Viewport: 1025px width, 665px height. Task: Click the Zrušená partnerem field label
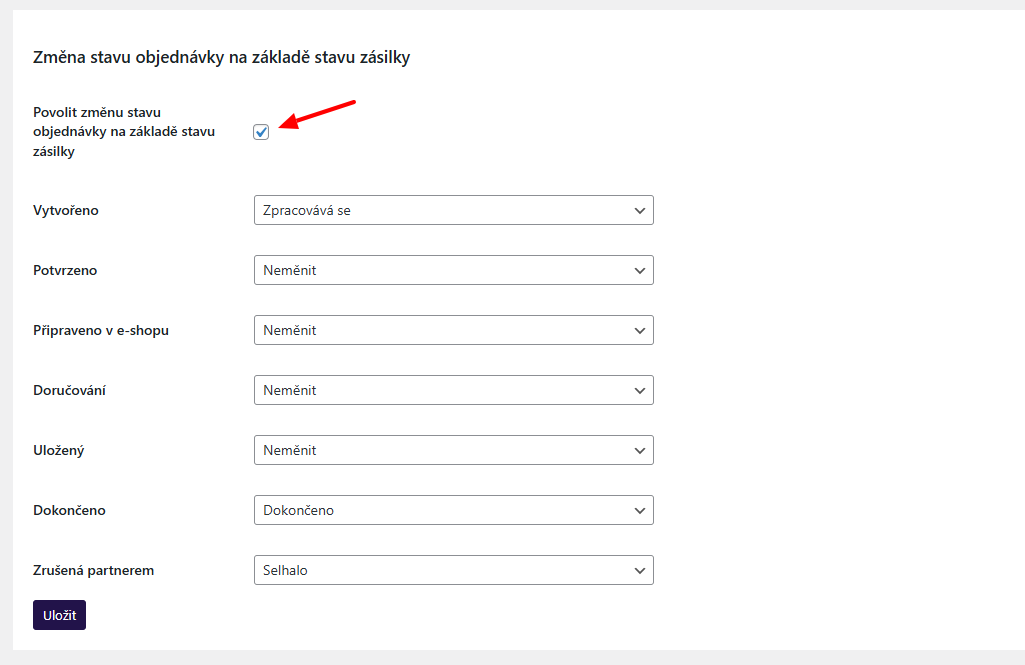click(93, 570)
